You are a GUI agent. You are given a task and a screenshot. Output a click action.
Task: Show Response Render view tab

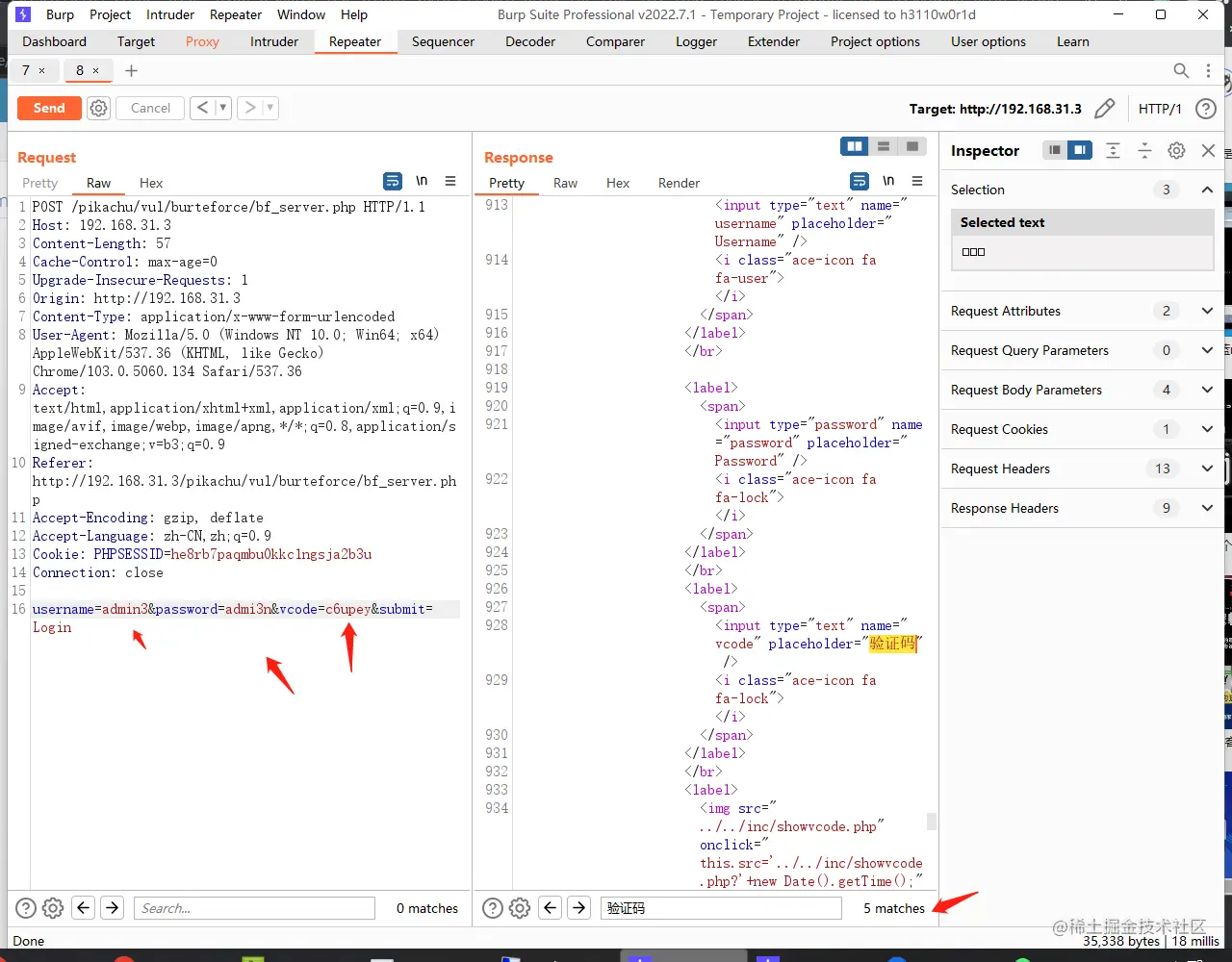point(679,183)
